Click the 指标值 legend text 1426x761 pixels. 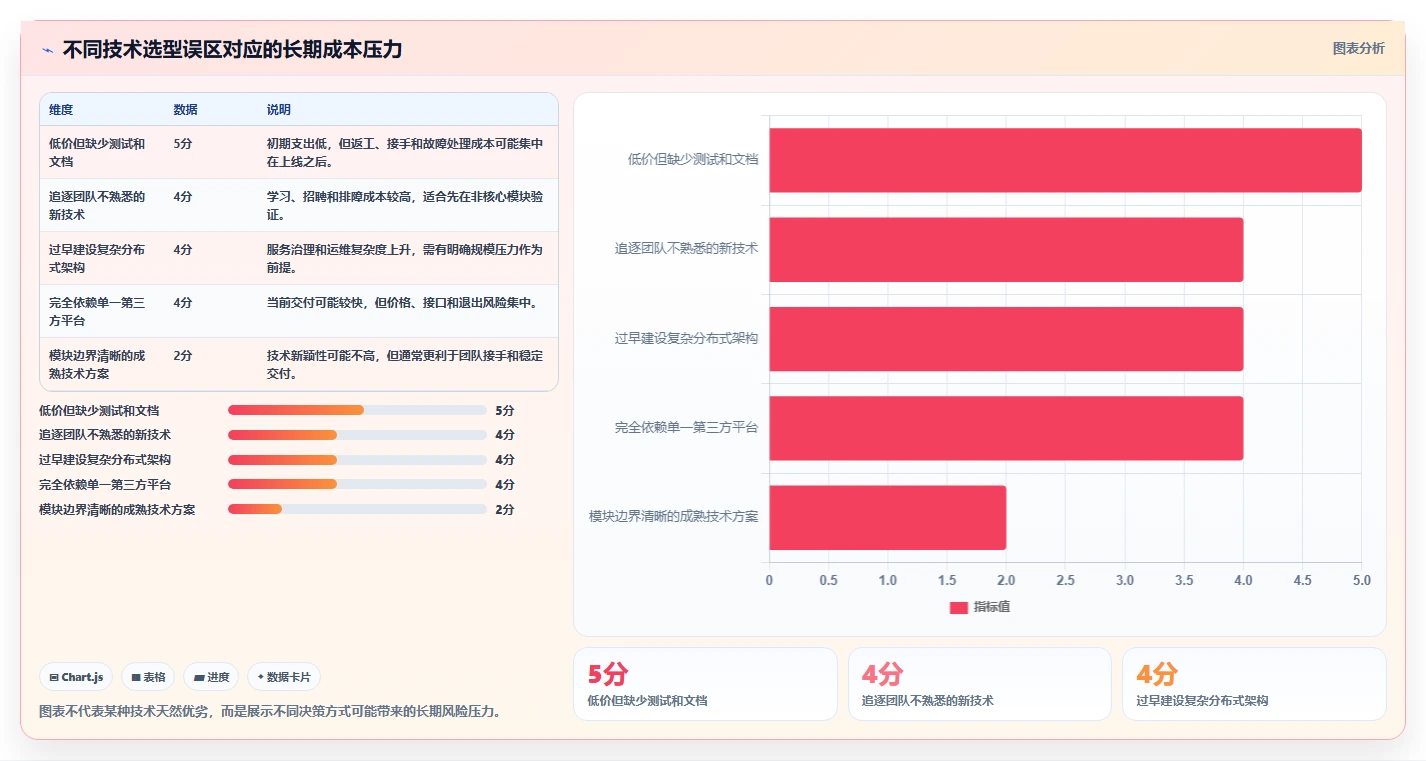pyautogui.click(x=992, y=607)
